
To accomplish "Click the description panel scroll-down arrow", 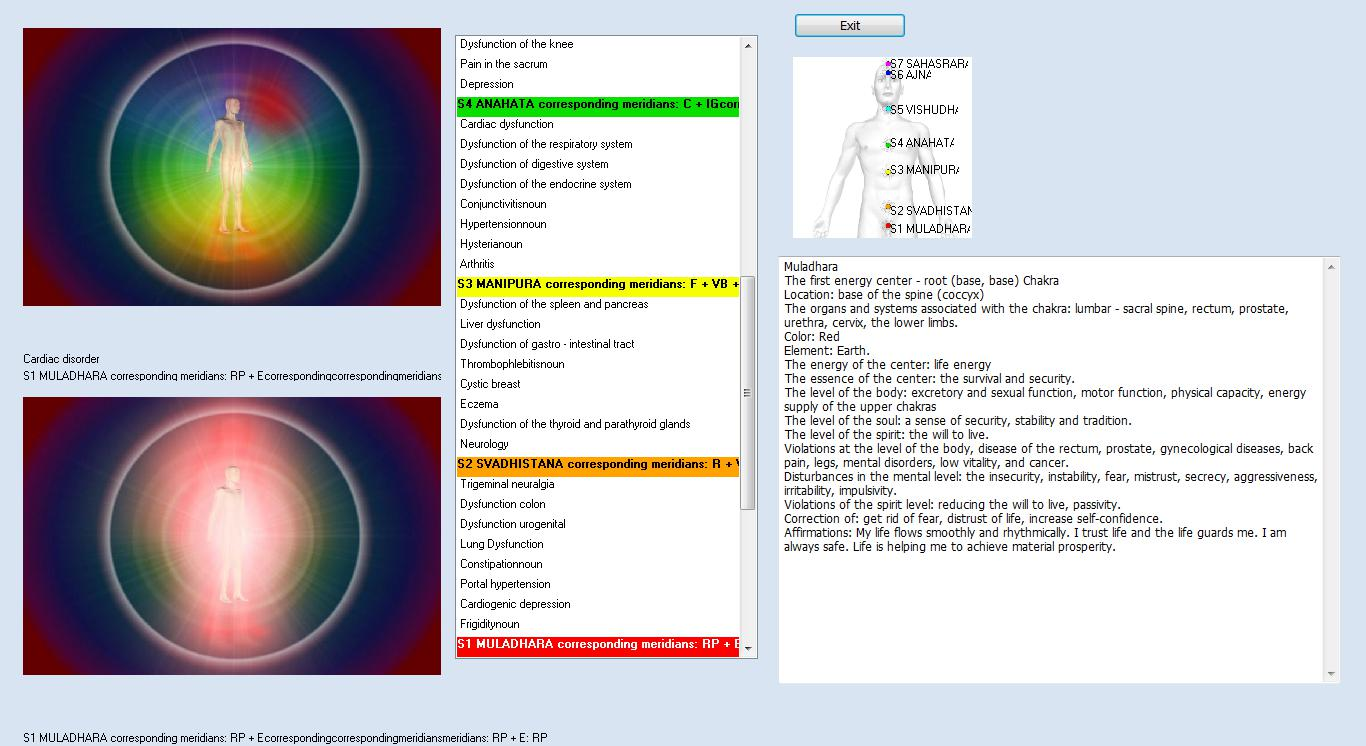I will [1332, 675].
